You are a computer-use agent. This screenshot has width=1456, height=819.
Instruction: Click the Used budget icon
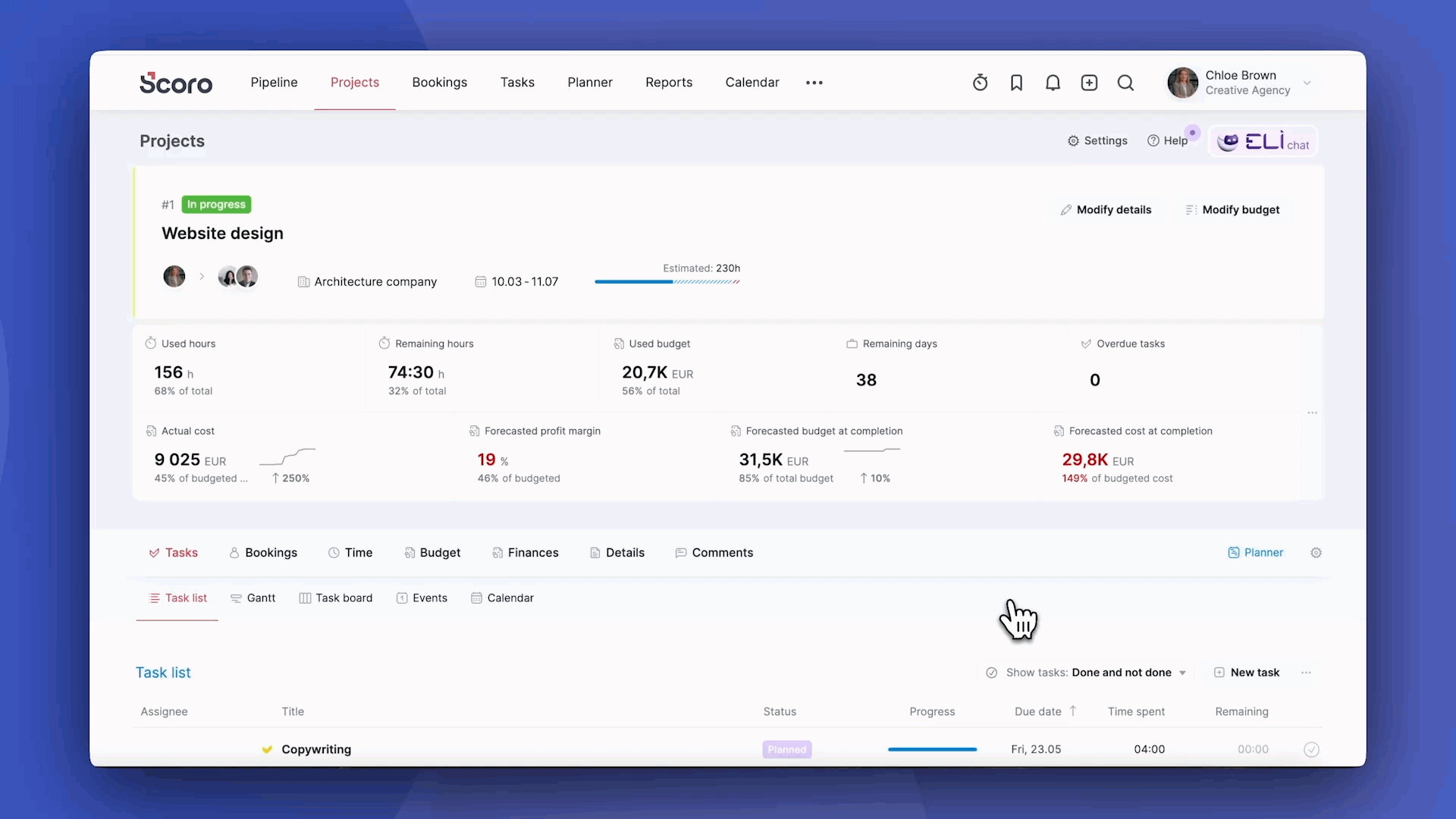619,344
